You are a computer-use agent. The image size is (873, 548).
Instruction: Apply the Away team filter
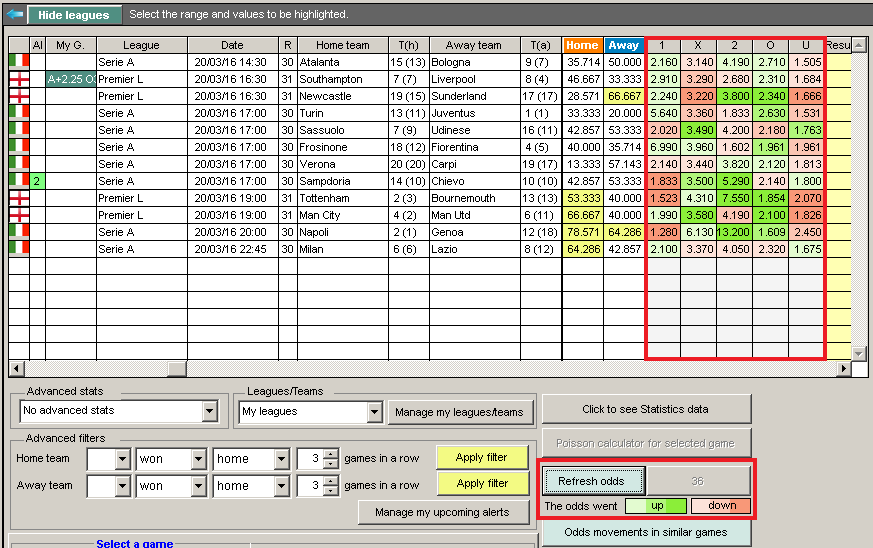pyautogui.click(x=482, y=483)
